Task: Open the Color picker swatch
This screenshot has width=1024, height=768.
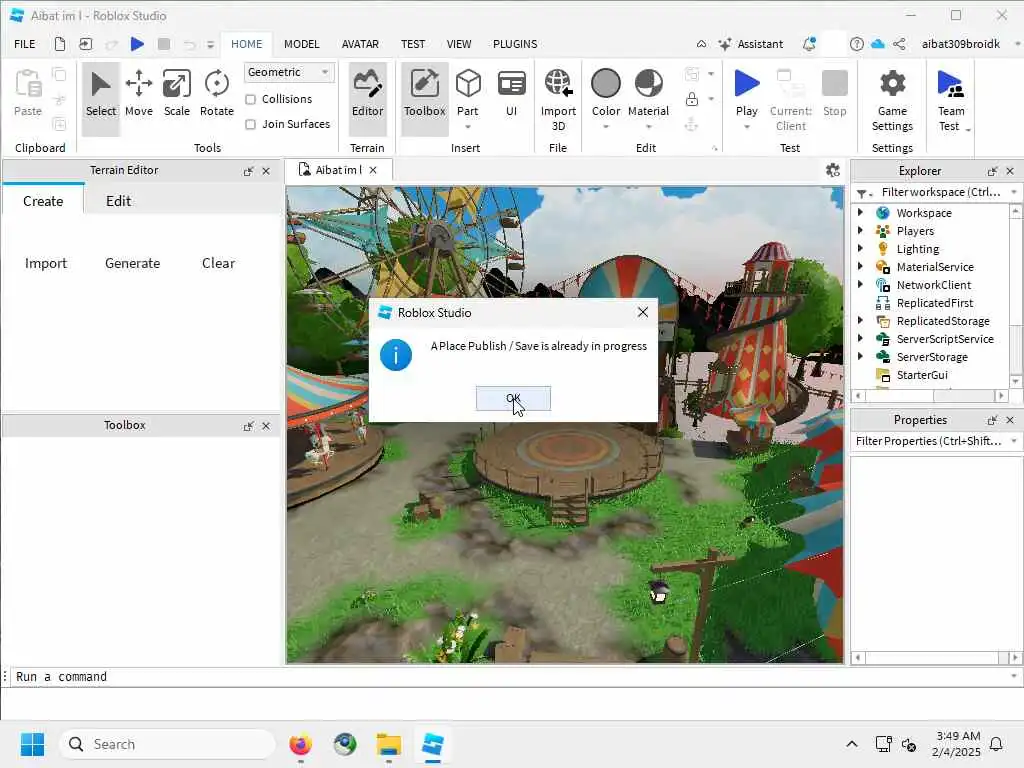Action: [605, 84]
